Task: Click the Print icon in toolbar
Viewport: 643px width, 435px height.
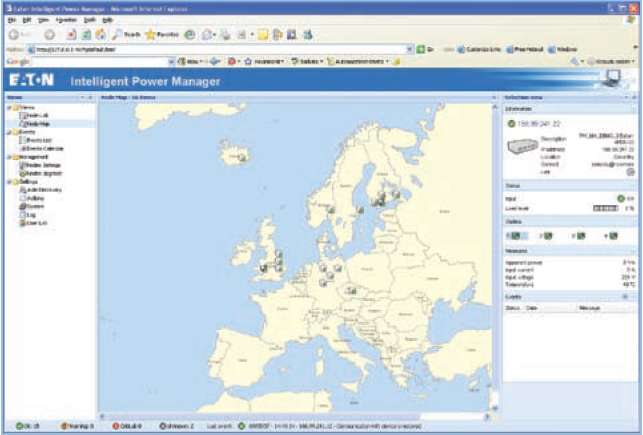Action: [226, 35]
